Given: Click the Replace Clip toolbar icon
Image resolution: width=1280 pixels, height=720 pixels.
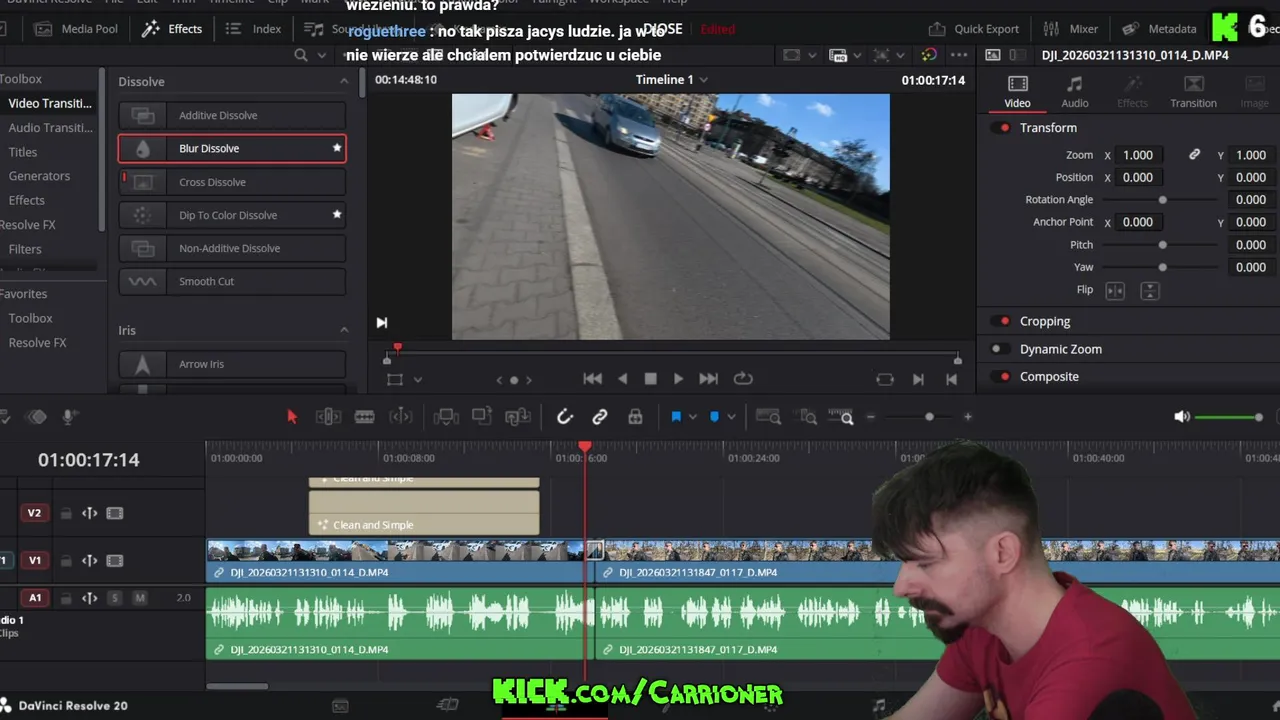Looking at the screenshot, I should [x=518, y=417].
